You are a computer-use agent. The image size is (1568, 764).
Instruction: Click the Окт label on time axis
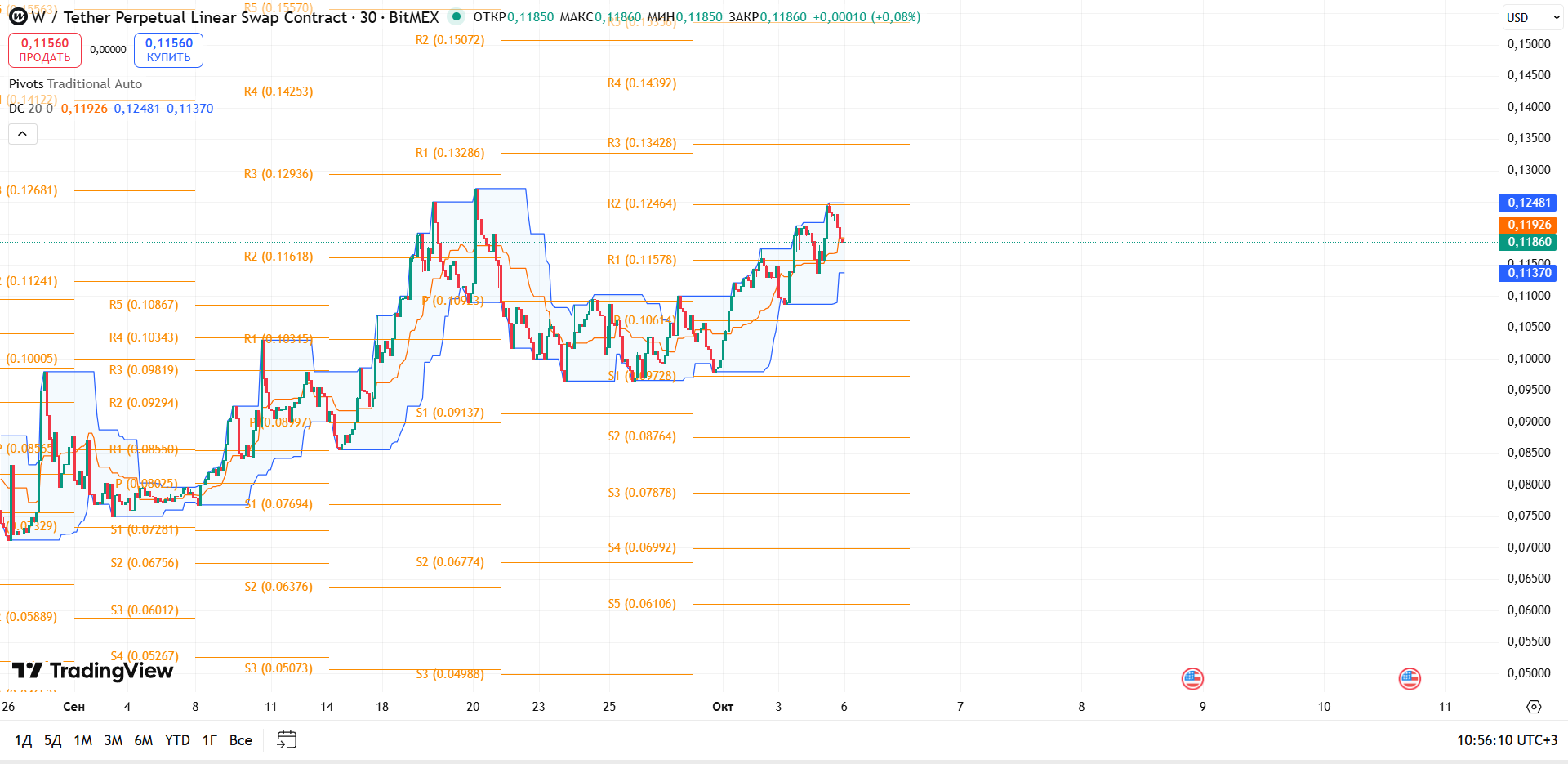(x=723, y=707)
